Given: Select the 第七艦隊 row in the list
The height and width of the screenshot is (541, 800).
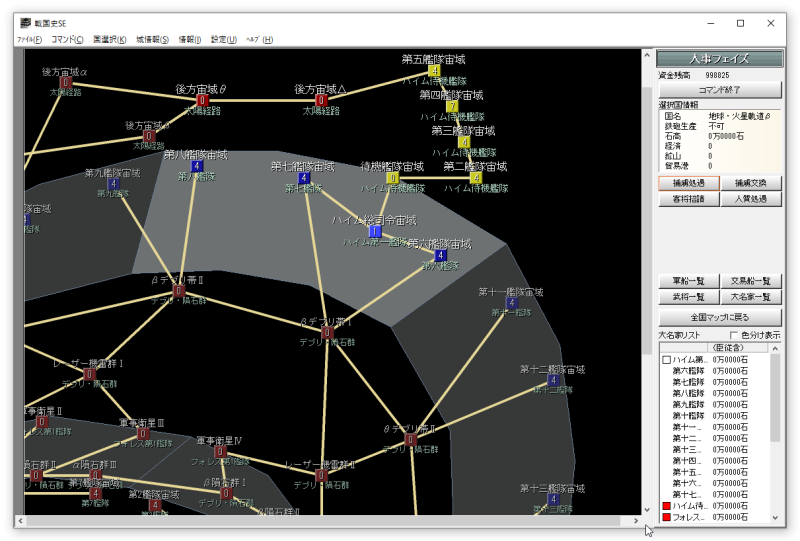Looking at the screenshot, I should pos(714,382).
